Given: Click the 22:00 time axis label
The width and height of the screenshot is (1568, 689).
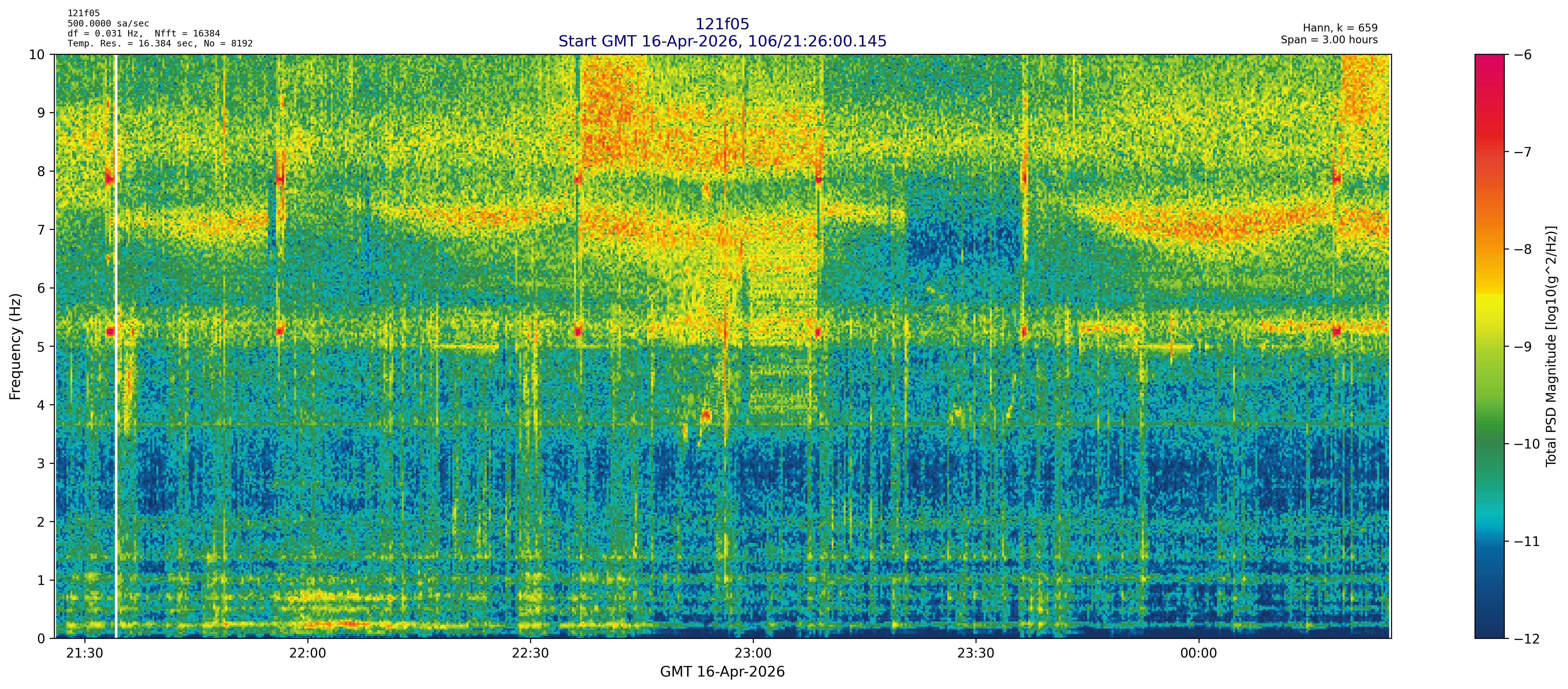Looking at the screenshot, I should coord(307,654).
